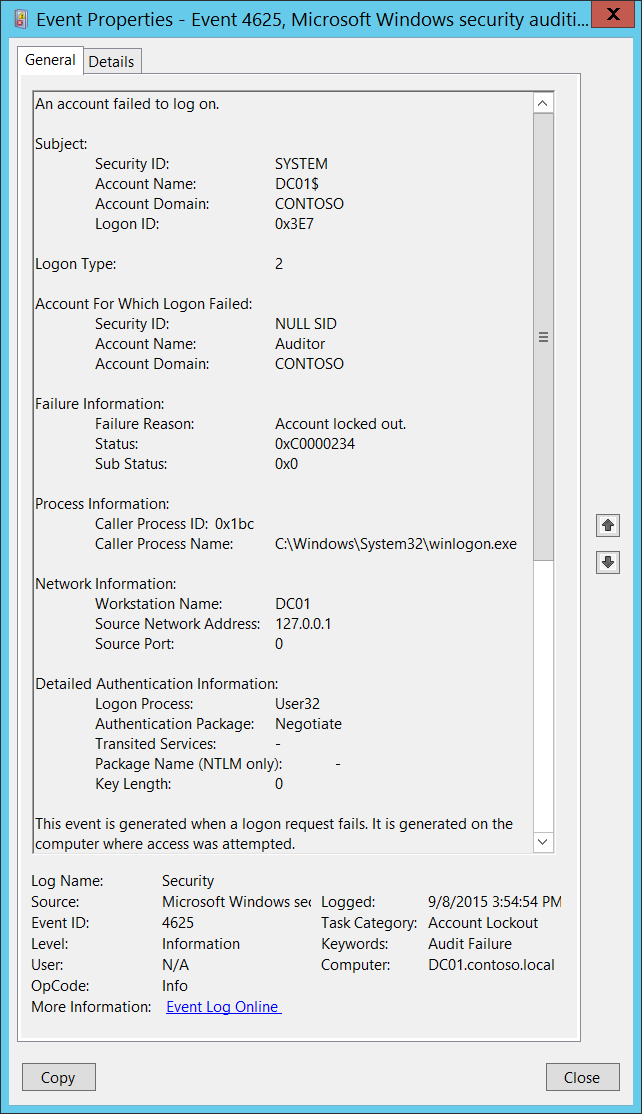
Task: Click the Event ID value 4625
Action: click(178, 923)
